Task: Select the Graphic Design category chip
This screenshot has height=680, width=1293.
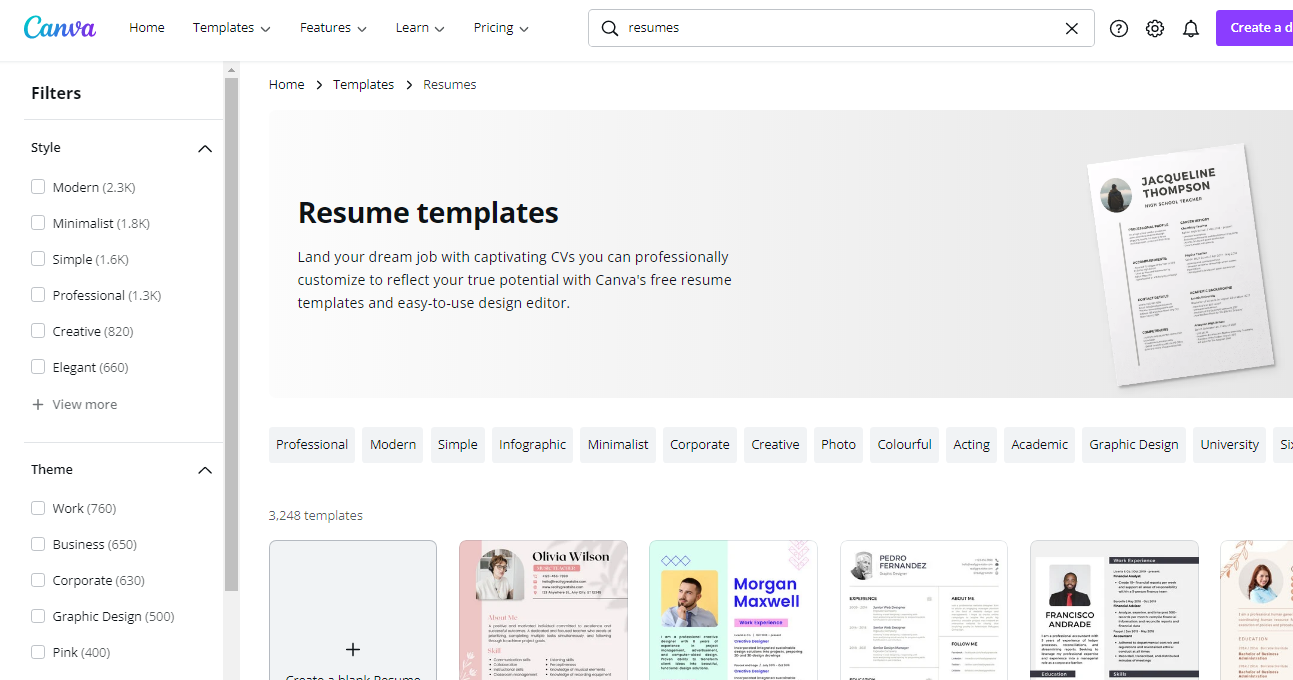Action: click(x=1134, y=445)
